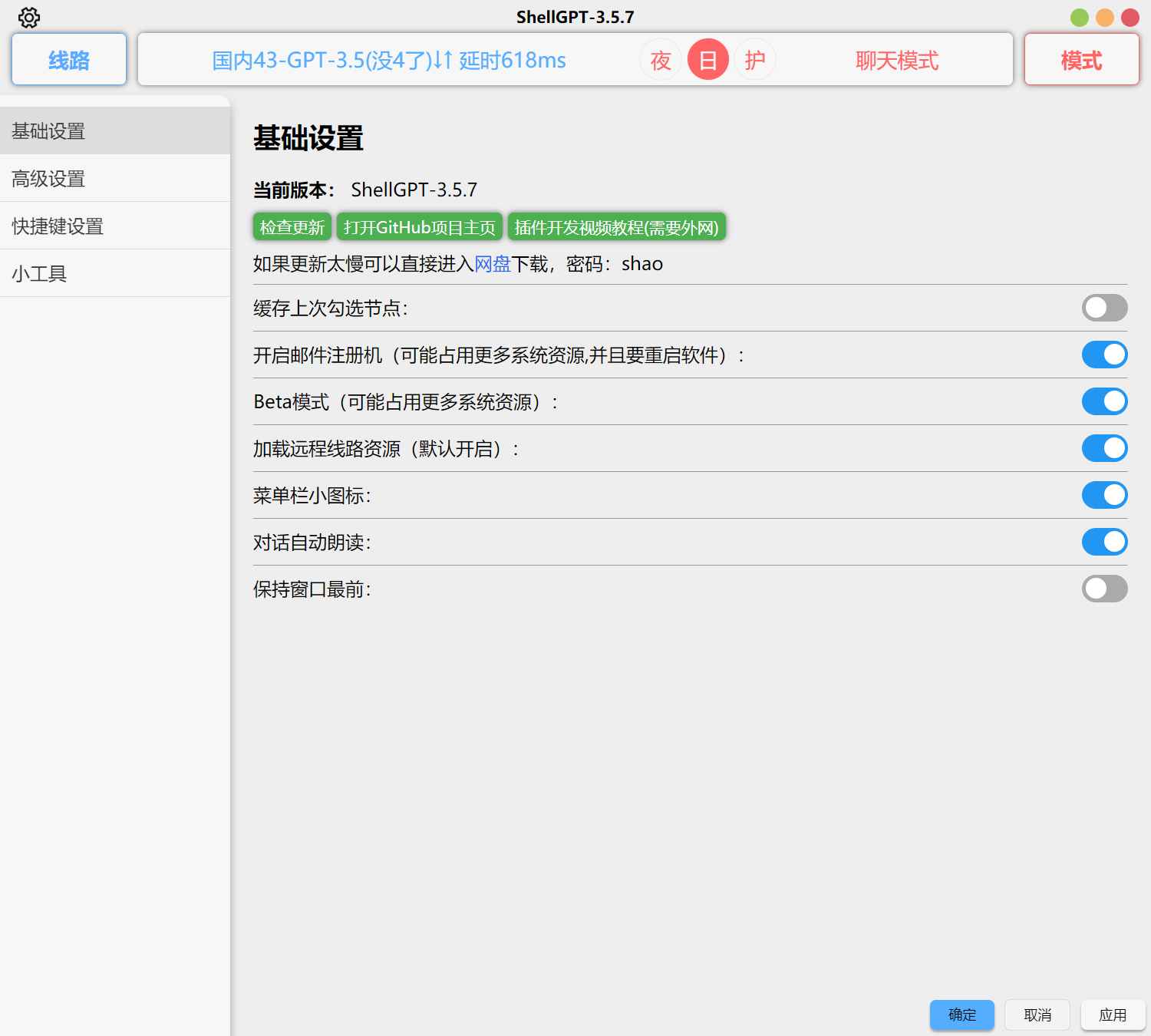This screenshot has width=1151, height=1036.
Task: Click 应用 to apply settings
Action: tap(1112, 1015)
